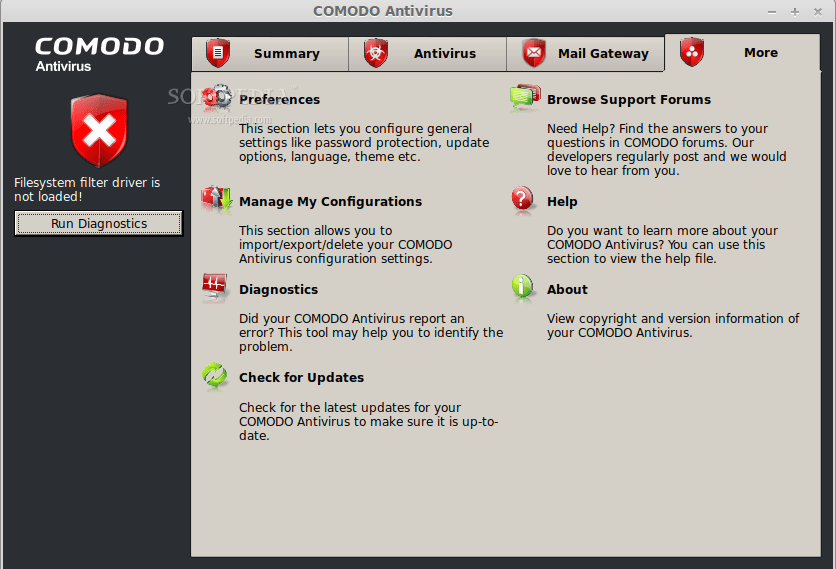Click the 'import/export/delete' configuration description
Viewport: 836px width, 569px height.
[x=345, y=244]
